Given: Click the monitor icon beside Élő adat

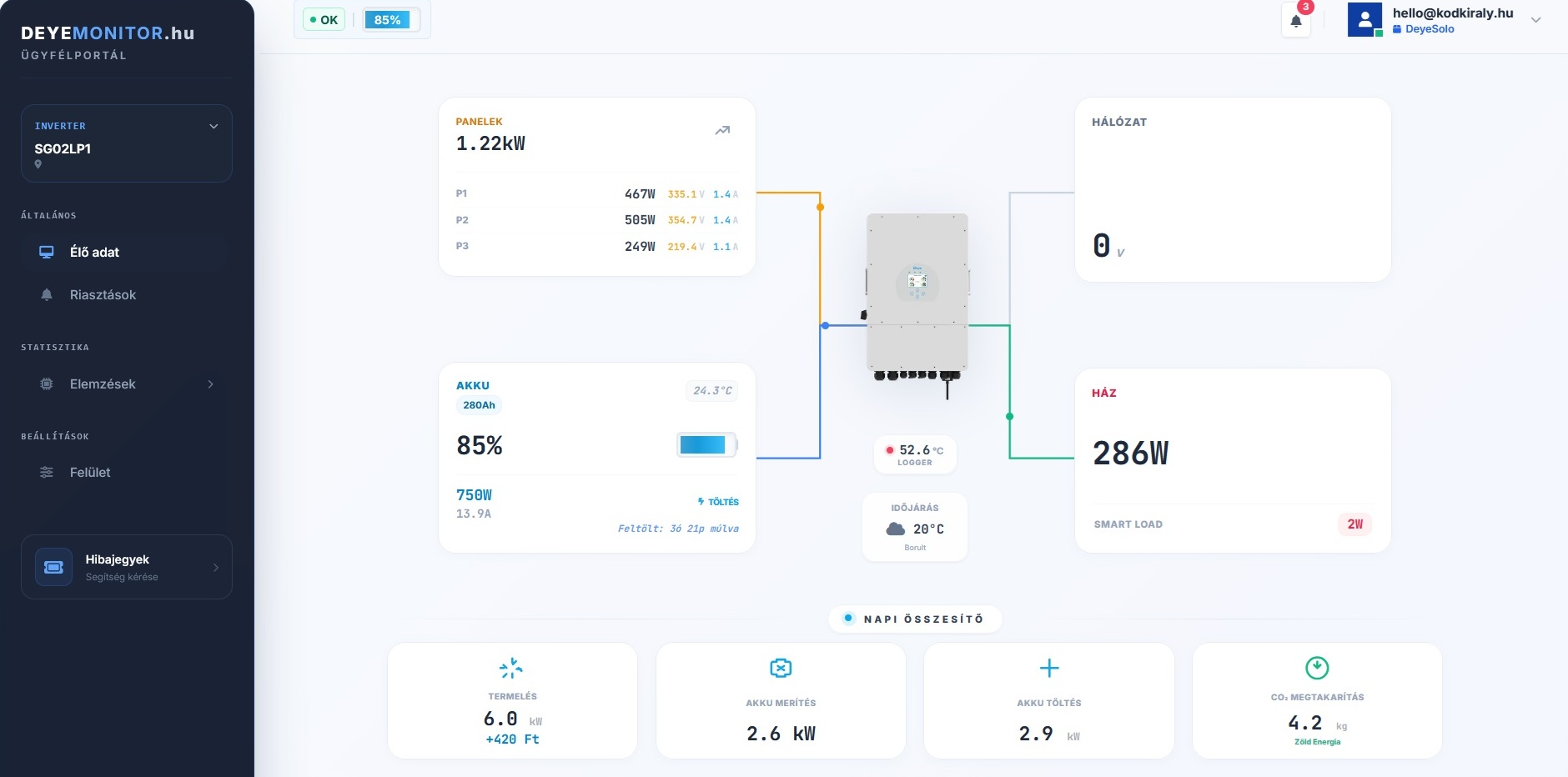Looking at the screenshot, I should [47, 252].
